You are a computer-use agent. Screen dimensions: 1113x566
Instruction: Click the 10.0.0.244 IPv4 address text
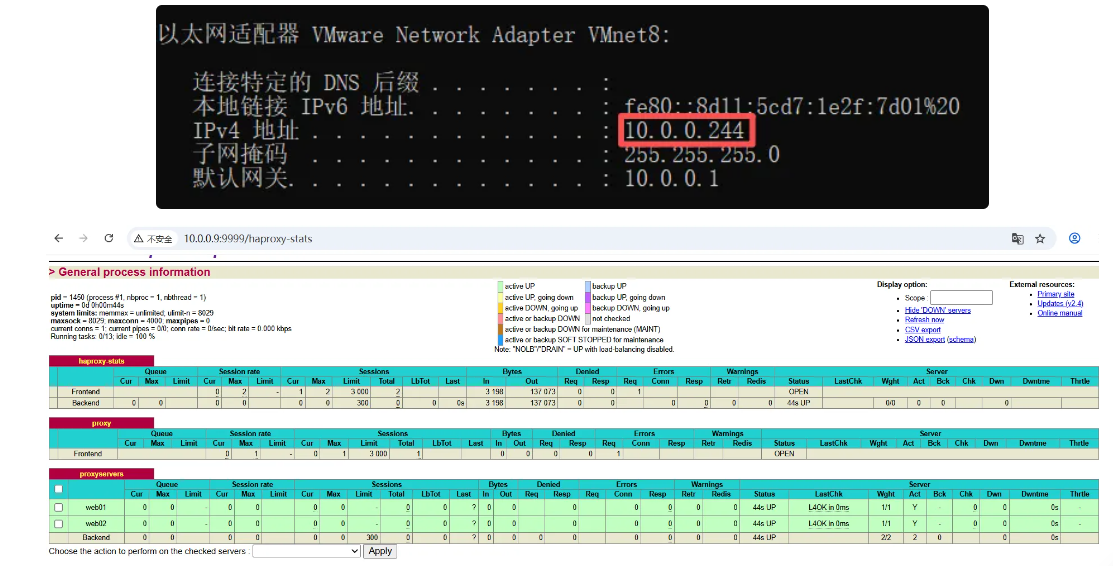tap(685, 131)
